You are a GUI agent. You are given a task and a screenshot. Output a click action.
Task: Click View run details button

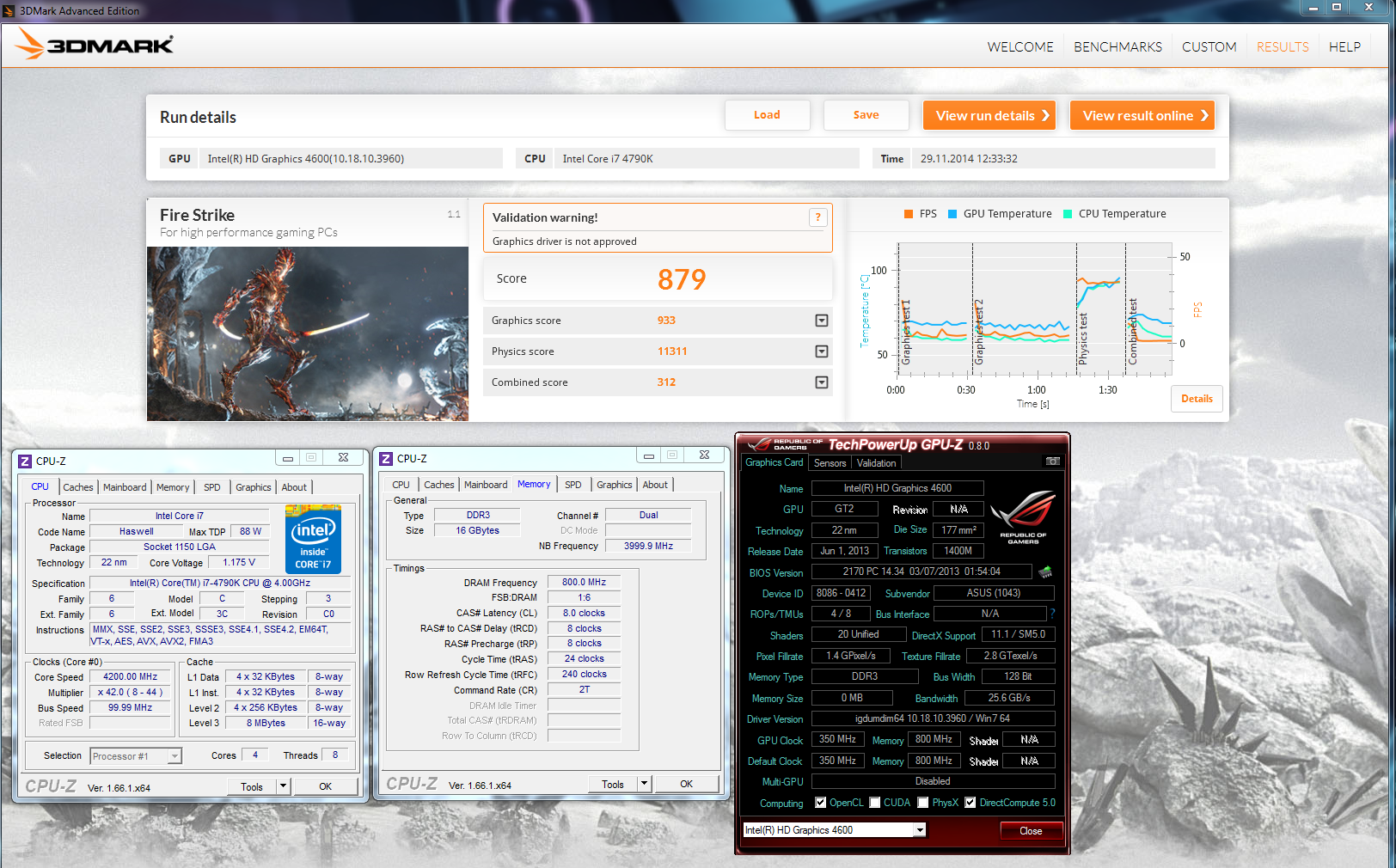(989, 115)
